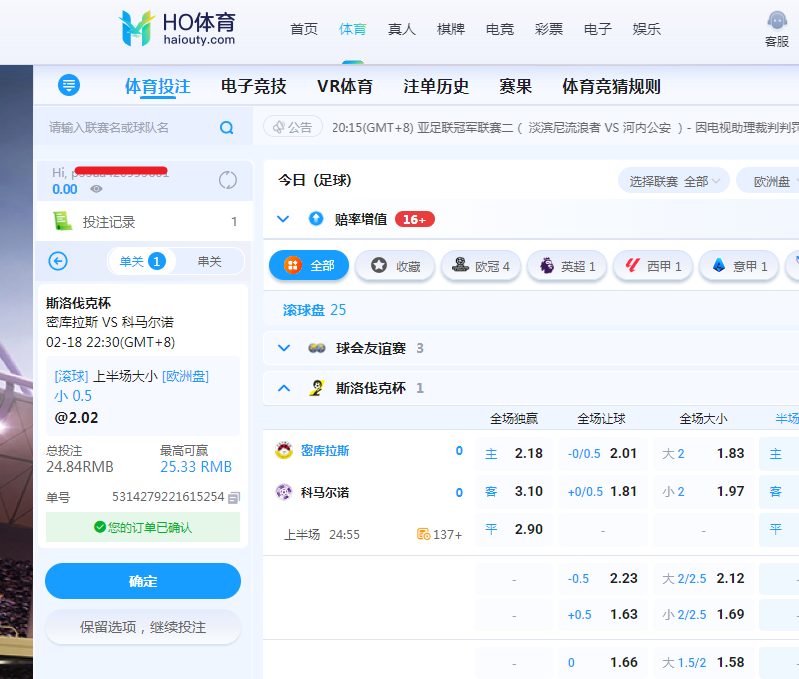
Task: Switch to 串关 parlay mode
Action: pyautogui.click(x=209, y=261)
